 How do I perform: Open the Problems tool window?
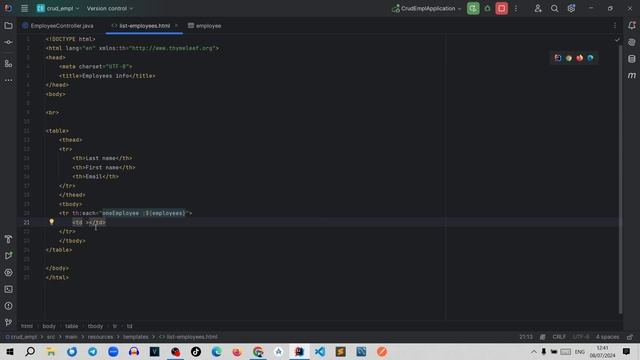[x=8, y=306]
